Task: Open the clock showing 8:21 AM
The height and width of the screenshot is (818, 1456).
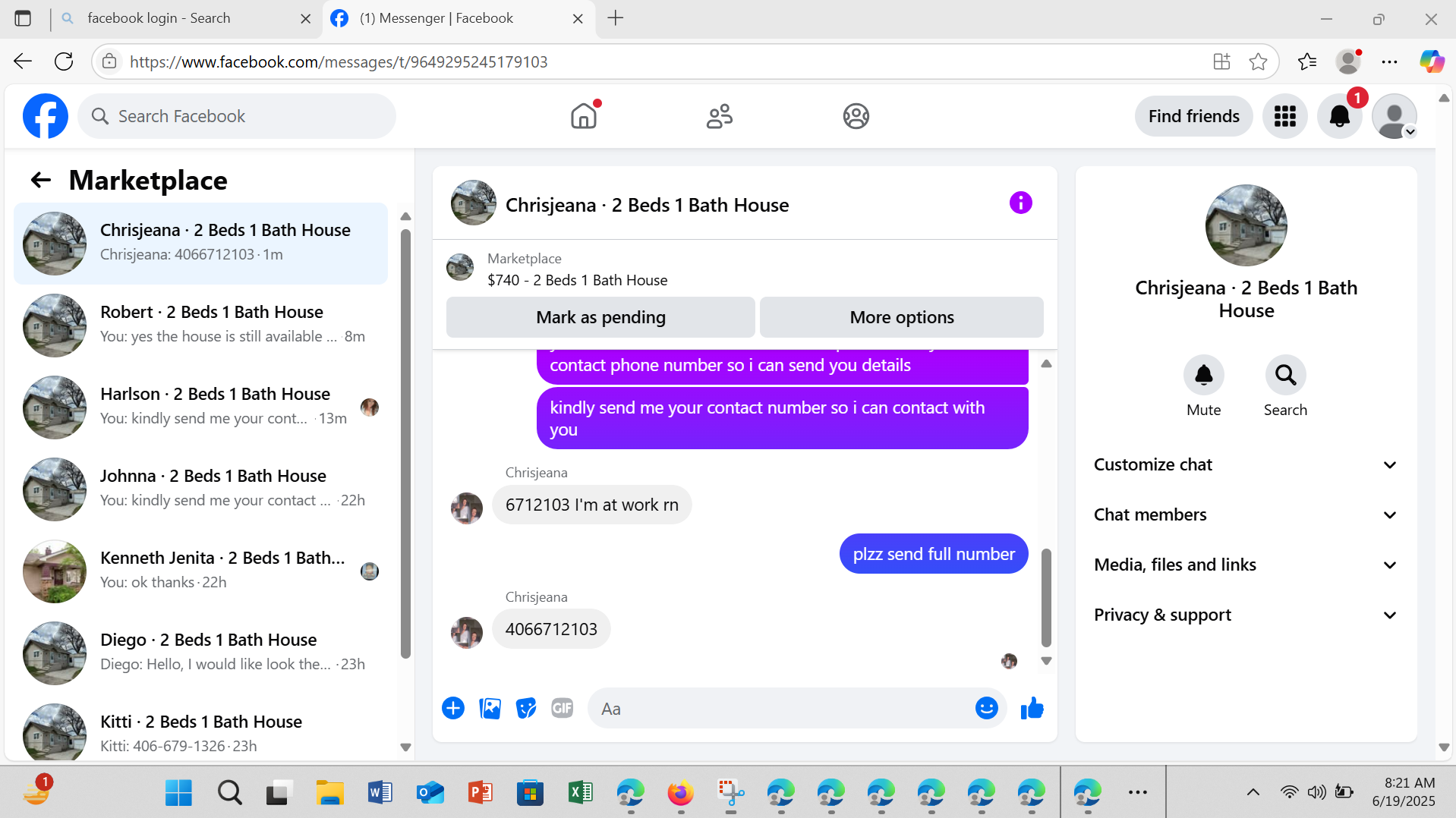Action: coord(1409,782)
